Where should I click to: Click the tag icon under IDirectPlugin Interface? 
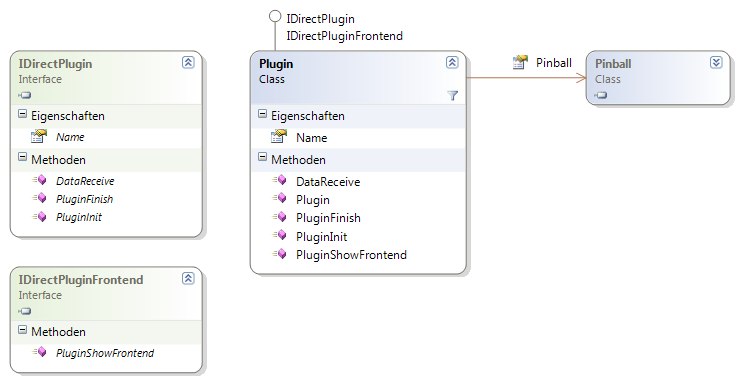click(25, 95)
